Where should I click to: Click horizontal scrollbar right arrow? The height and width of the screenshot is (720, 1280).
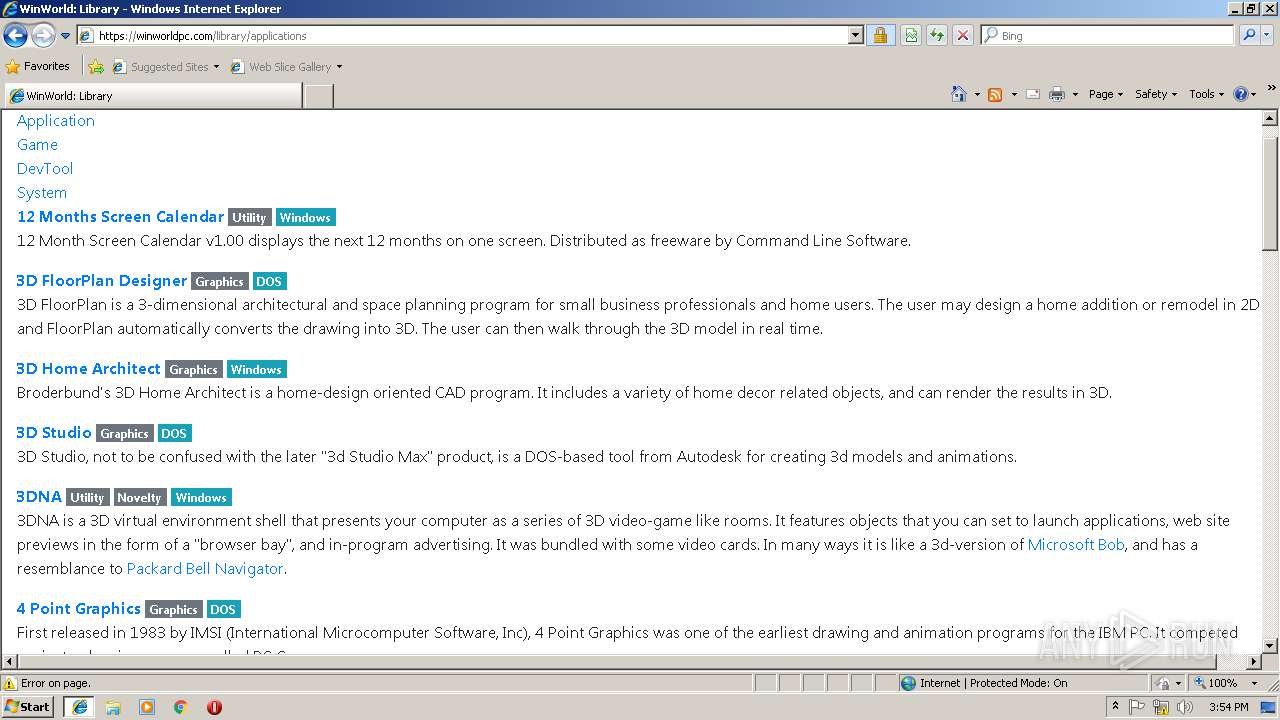(1253, 661)
